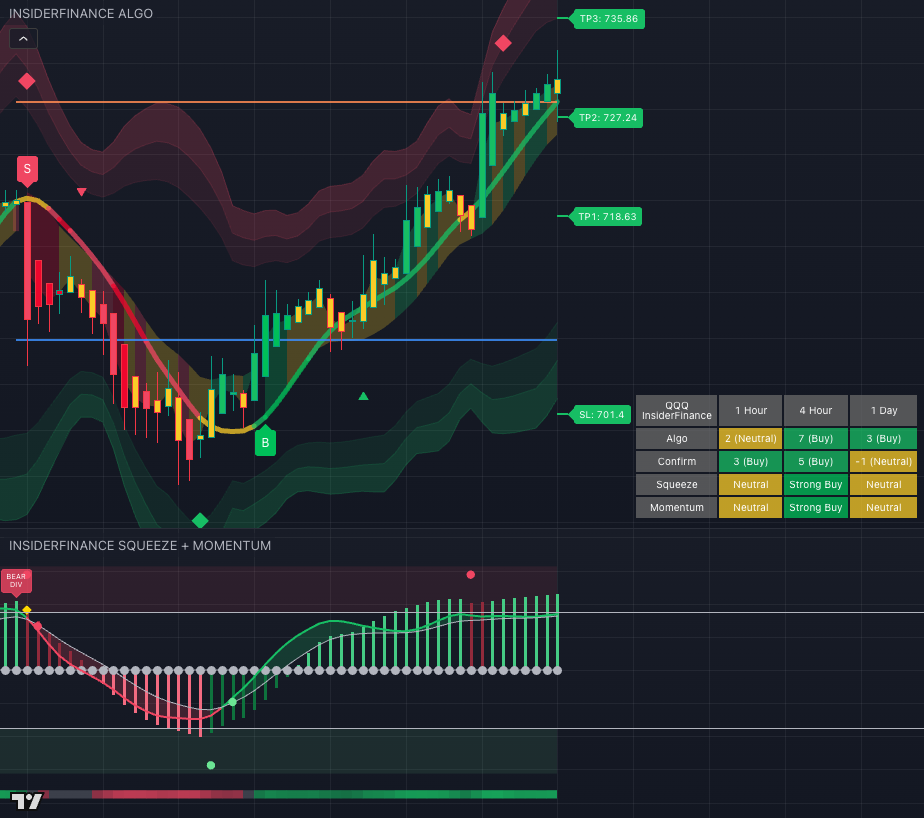The image size is (924, 818).
Task: Click the BEAR DIV divergence label
Action: click(16, 581)
